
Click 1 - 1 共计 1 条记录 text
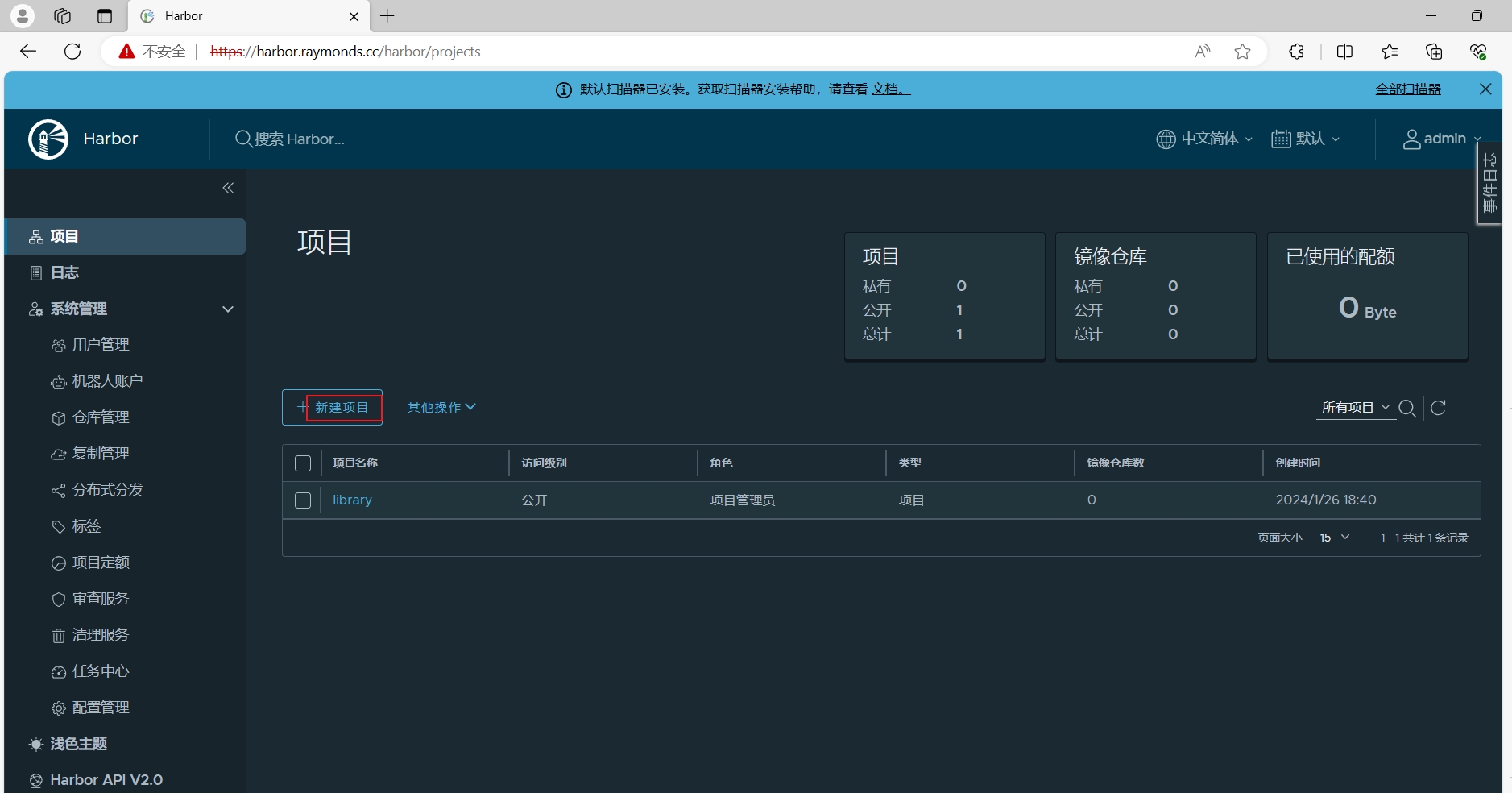(x=1424, y=538)
